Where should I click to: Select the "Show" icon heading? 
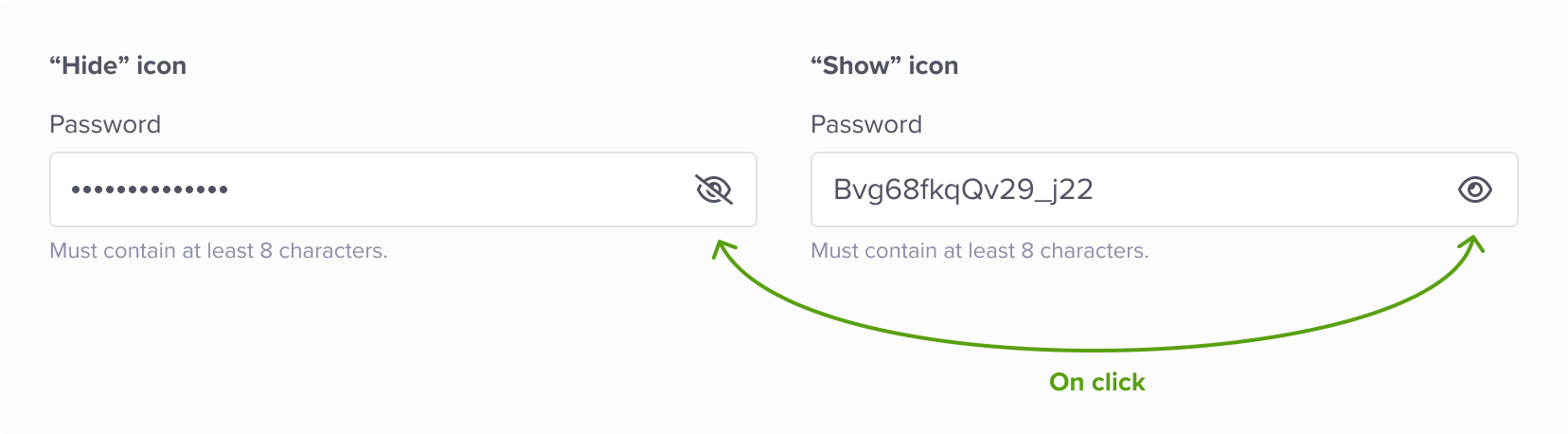(884, 65)
